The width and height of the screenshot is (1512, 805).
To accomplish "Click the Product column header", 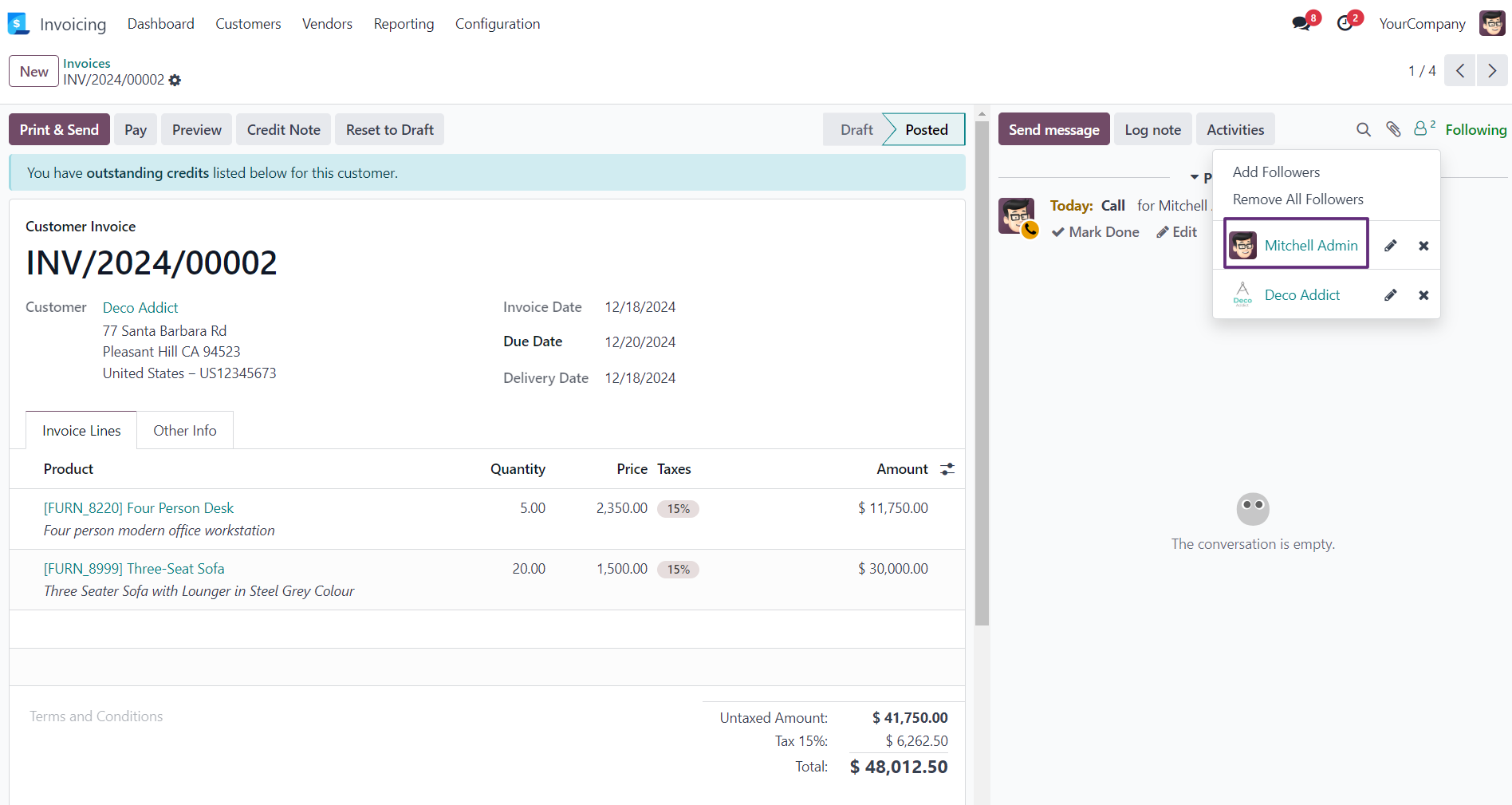I will 69,469.
